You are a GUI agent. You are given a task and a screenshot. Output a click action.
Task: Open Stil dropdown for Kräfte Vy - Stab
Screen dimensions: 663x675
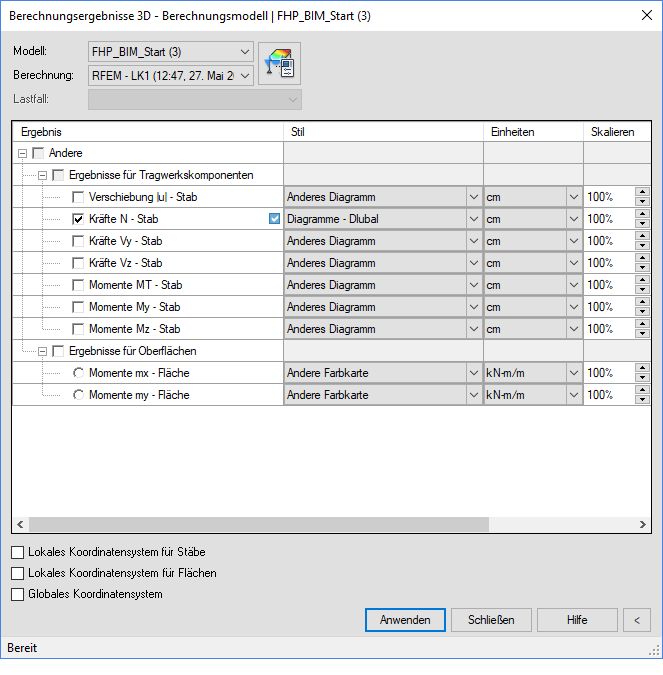point(474,241)
